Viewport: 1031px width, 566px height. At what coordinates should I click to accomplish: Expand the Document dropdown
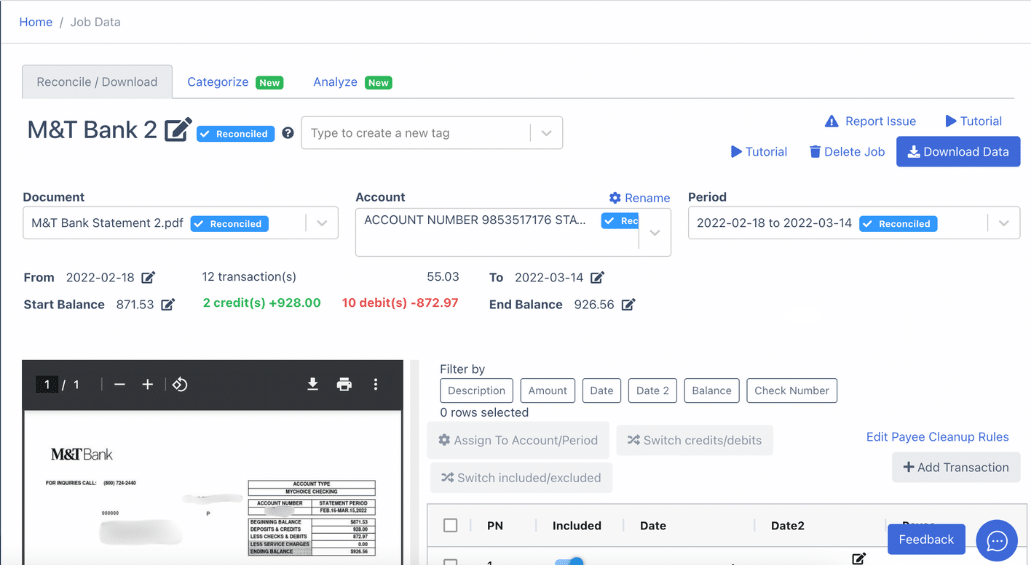322,223
